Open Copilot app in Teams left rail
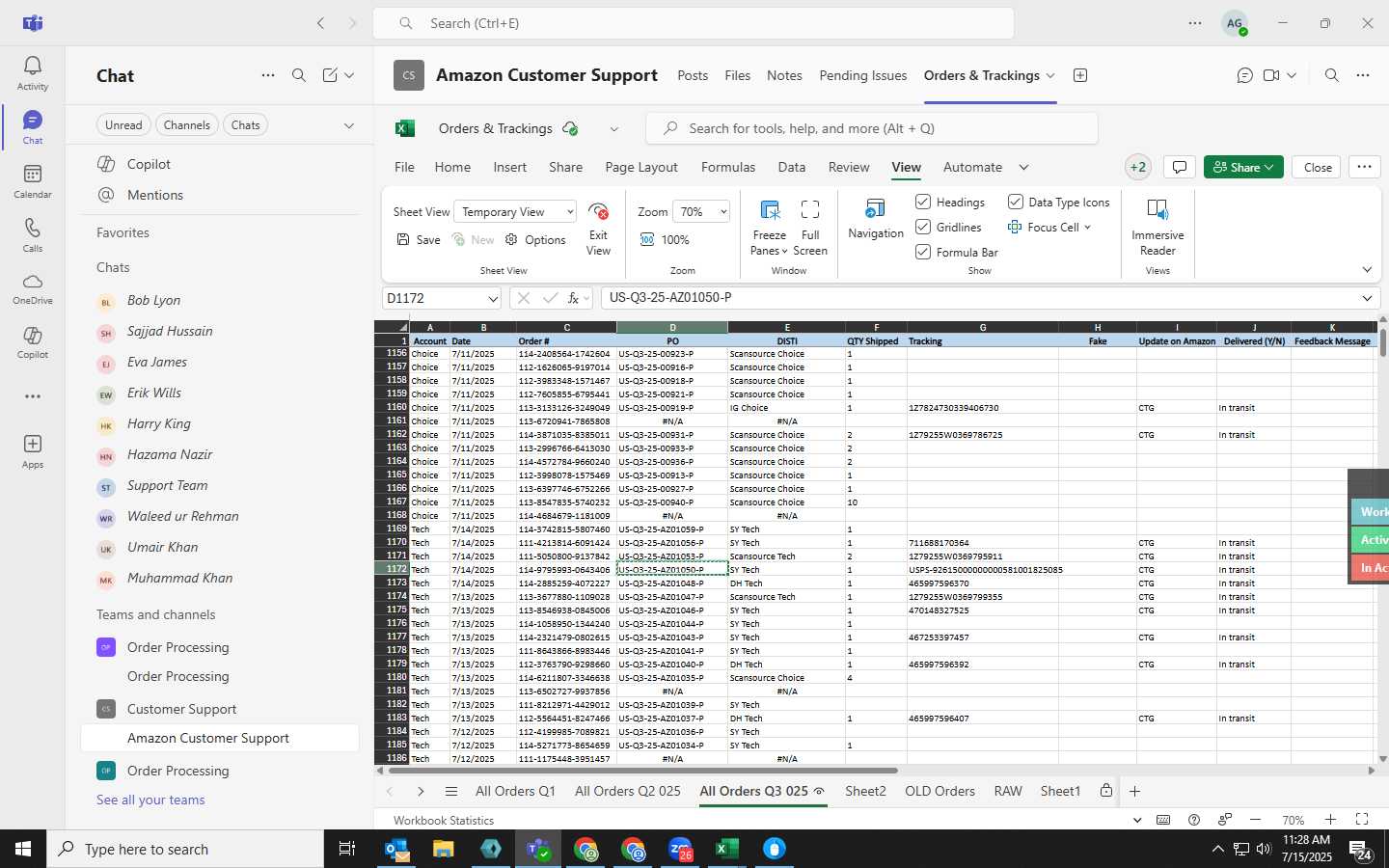 [33, 342]
